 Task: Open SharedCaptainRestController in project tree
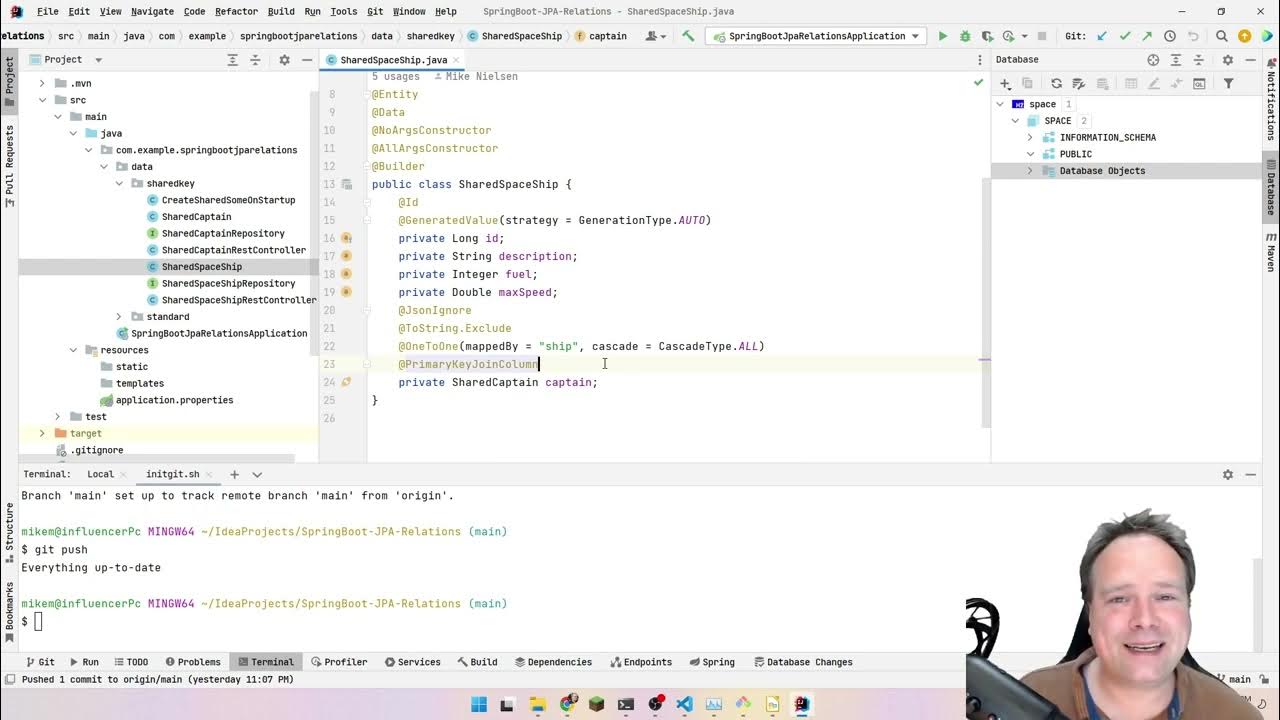click(233, 250)
